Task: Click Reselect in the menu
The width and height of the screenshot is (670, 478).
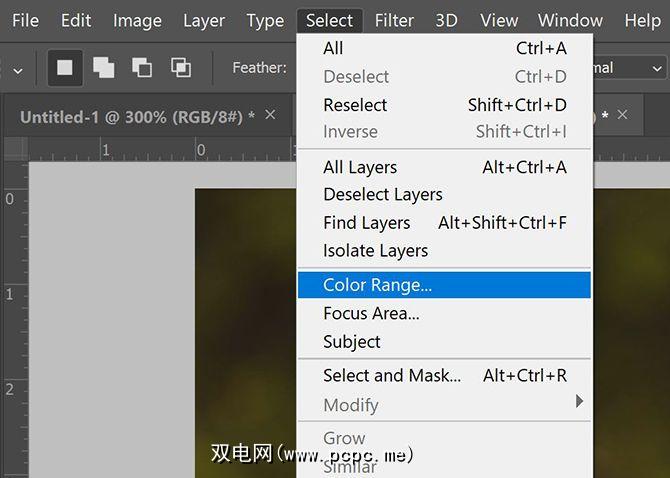Action: [x=355, y=105]
